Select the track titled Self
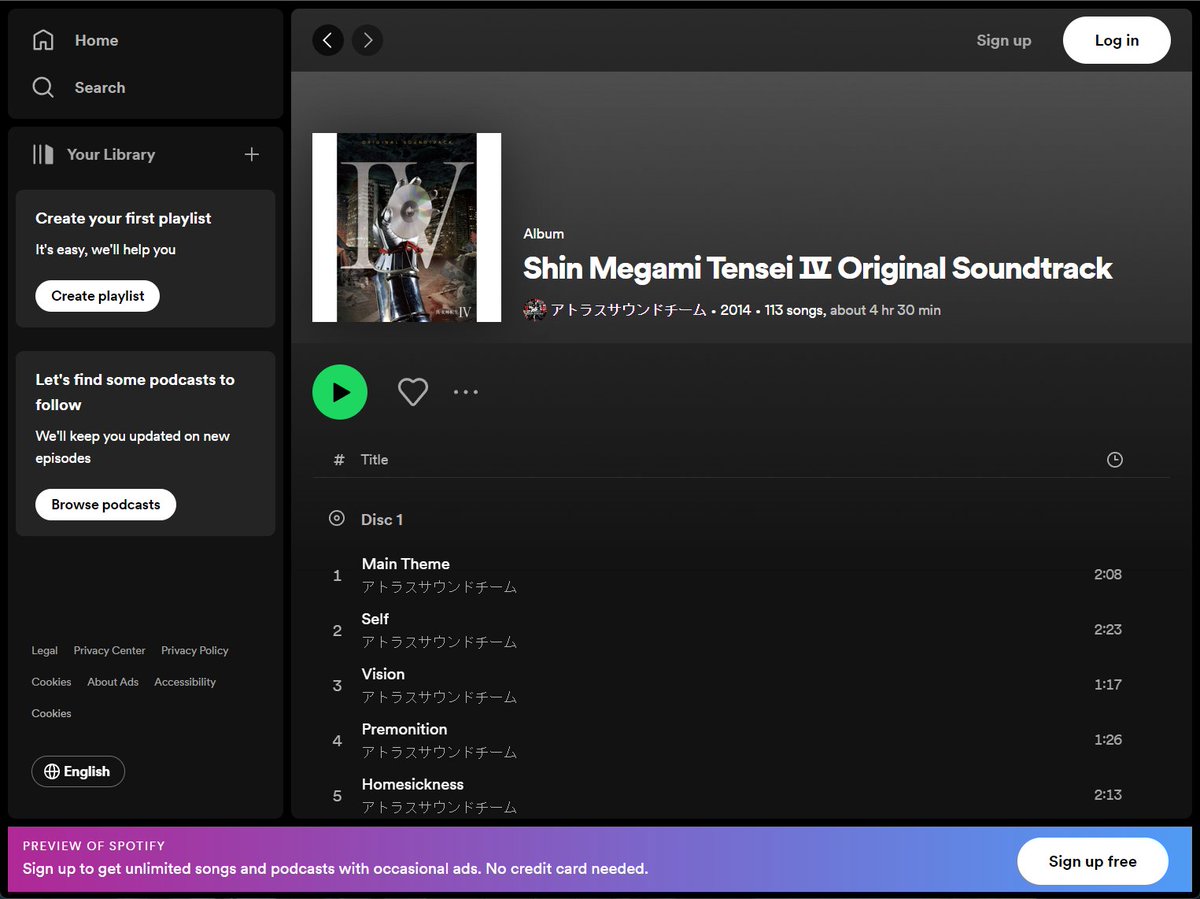The width and height of the screenshot is (1200, 899). (741, 630)
